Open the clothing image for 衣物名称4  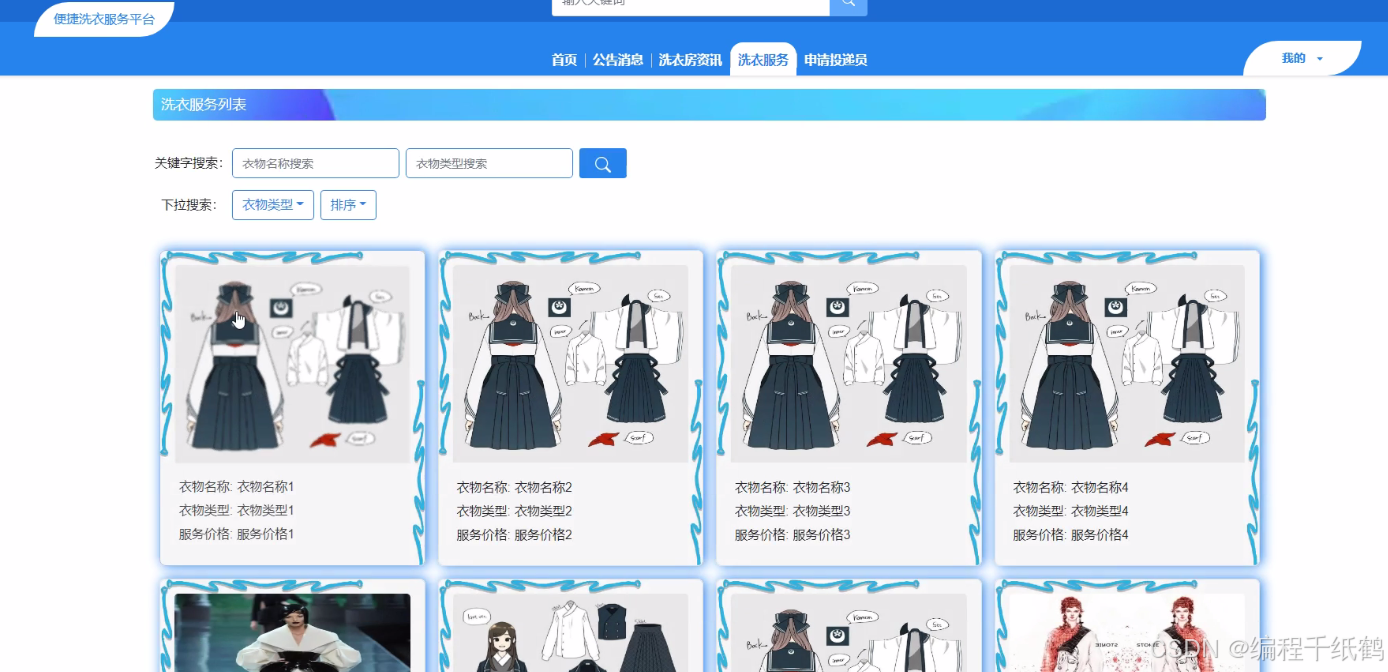(x=1126, y=364)
